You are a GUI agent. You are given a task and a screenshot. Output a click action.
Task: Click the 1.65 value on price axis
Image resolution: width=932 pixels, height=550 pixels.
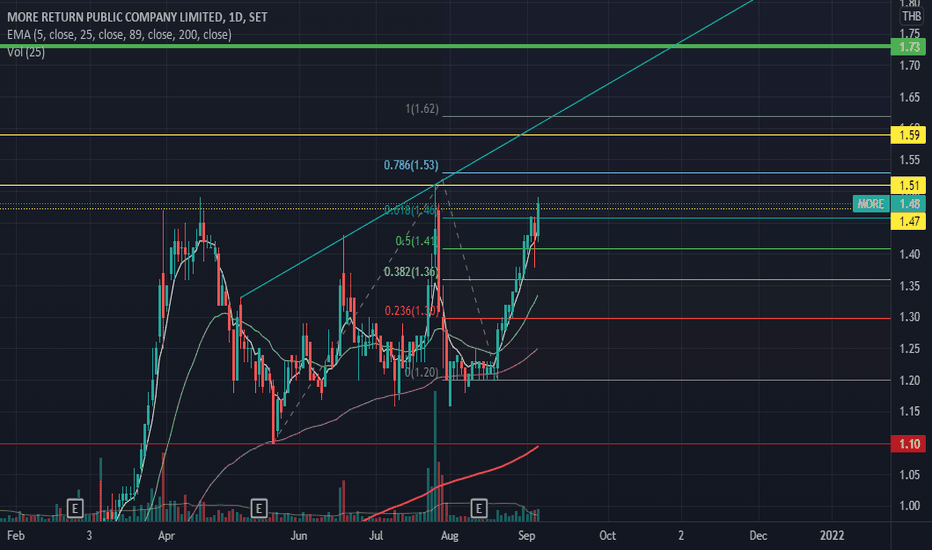pos(909,97)
